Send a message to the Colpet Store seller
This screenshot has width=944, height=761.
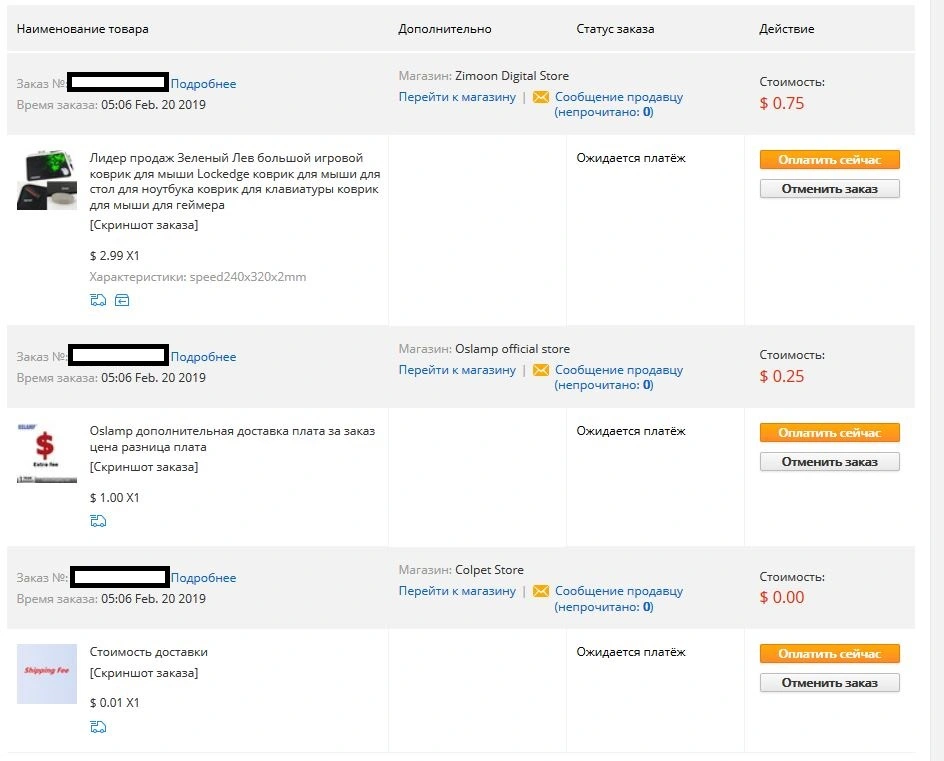click(x=619, y=591)
